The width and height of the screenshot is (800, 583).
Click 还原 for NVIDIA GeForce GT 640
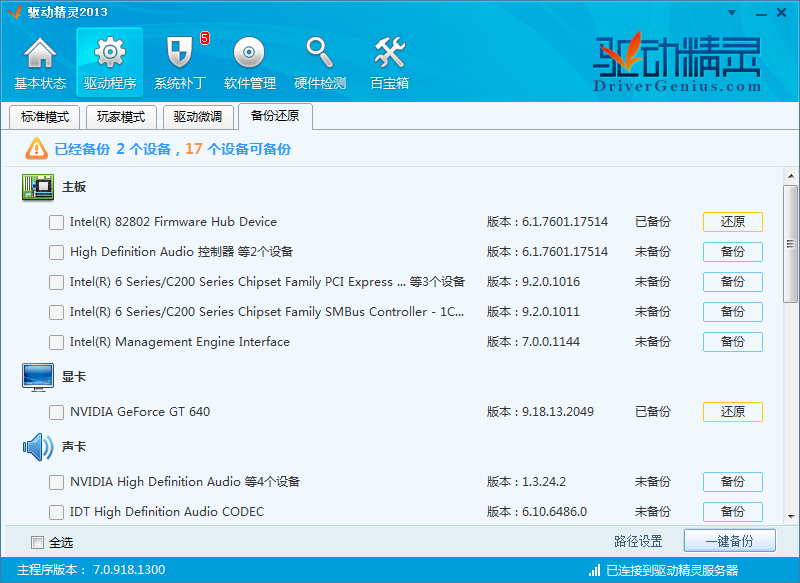[x=733, y=412]
